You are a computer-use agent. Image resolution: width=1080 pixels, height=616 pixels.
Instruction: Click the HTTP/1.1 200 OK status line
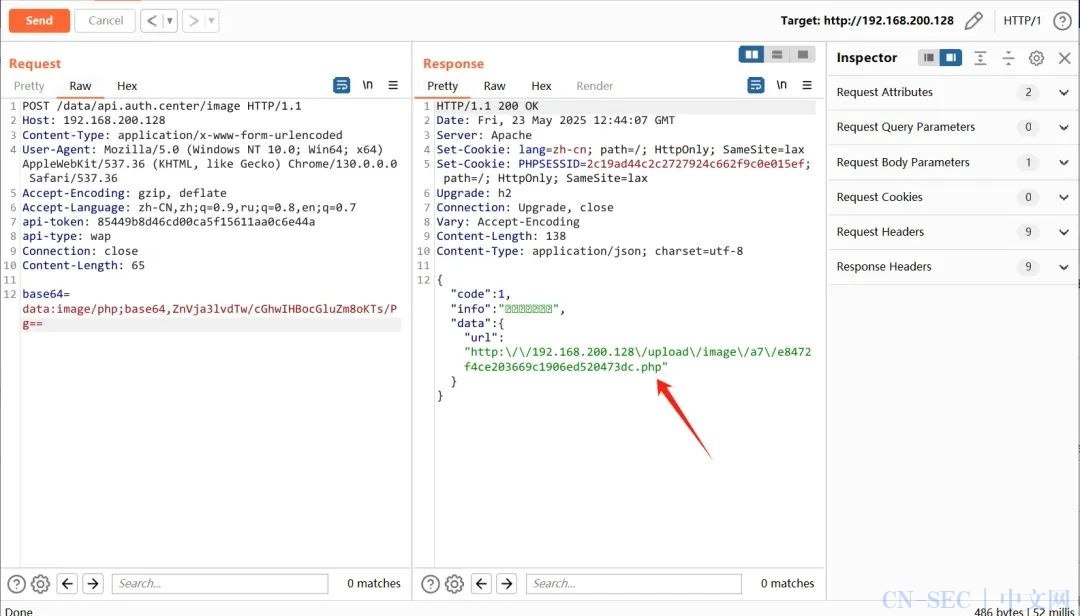click(x=488, y=106)
